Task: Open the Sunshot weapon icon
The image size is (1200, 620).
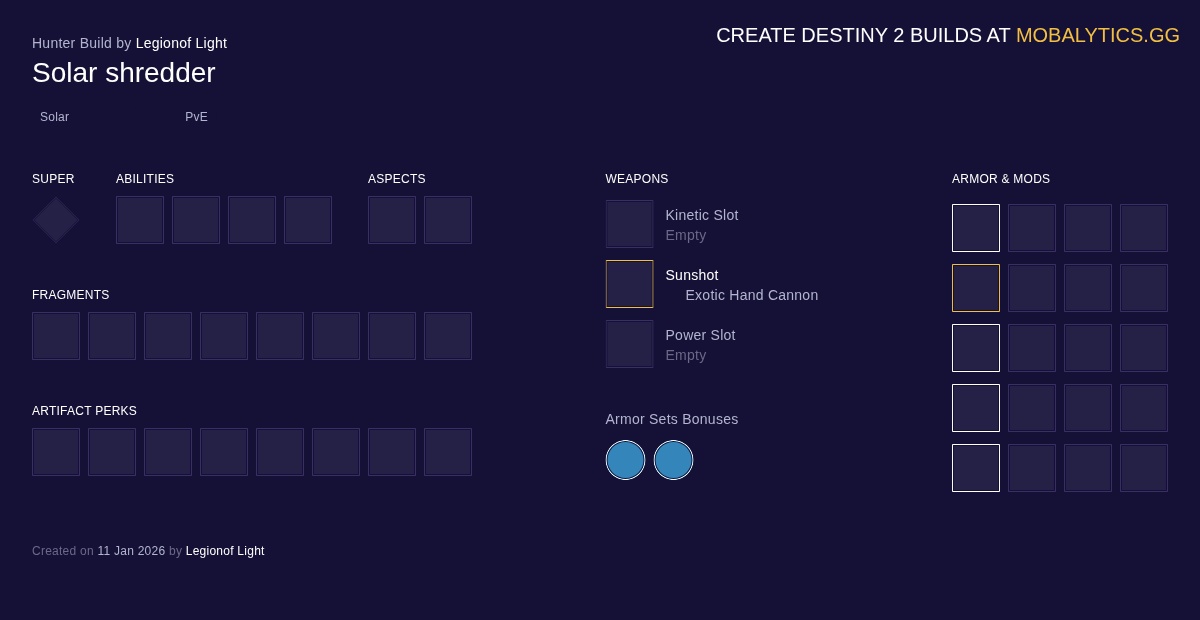Action: [x=629, y=284]
